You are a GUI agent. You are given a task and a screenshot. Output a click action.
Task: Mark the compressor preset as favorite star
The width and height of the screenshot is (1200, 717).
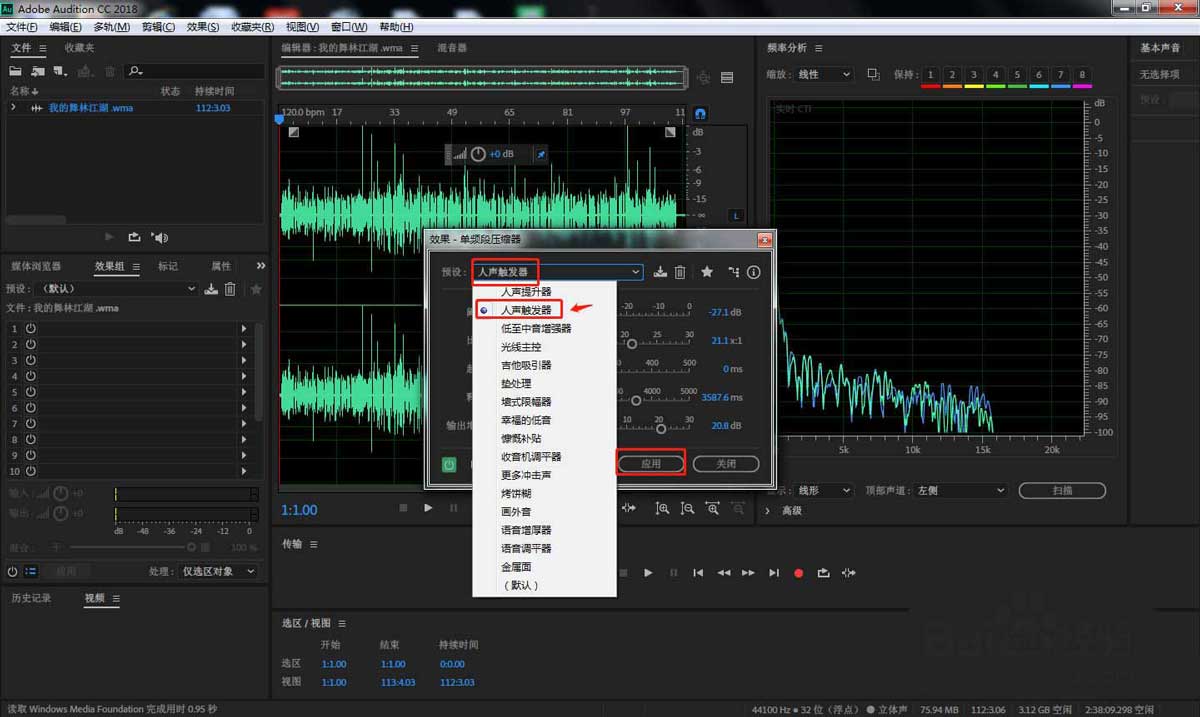(707, 272)
